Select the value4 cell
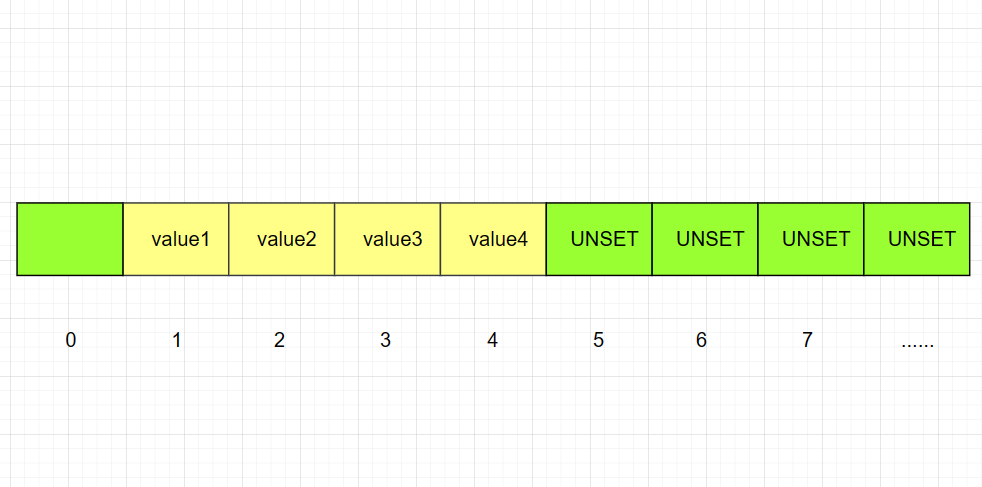 click(x=494, y=238)
